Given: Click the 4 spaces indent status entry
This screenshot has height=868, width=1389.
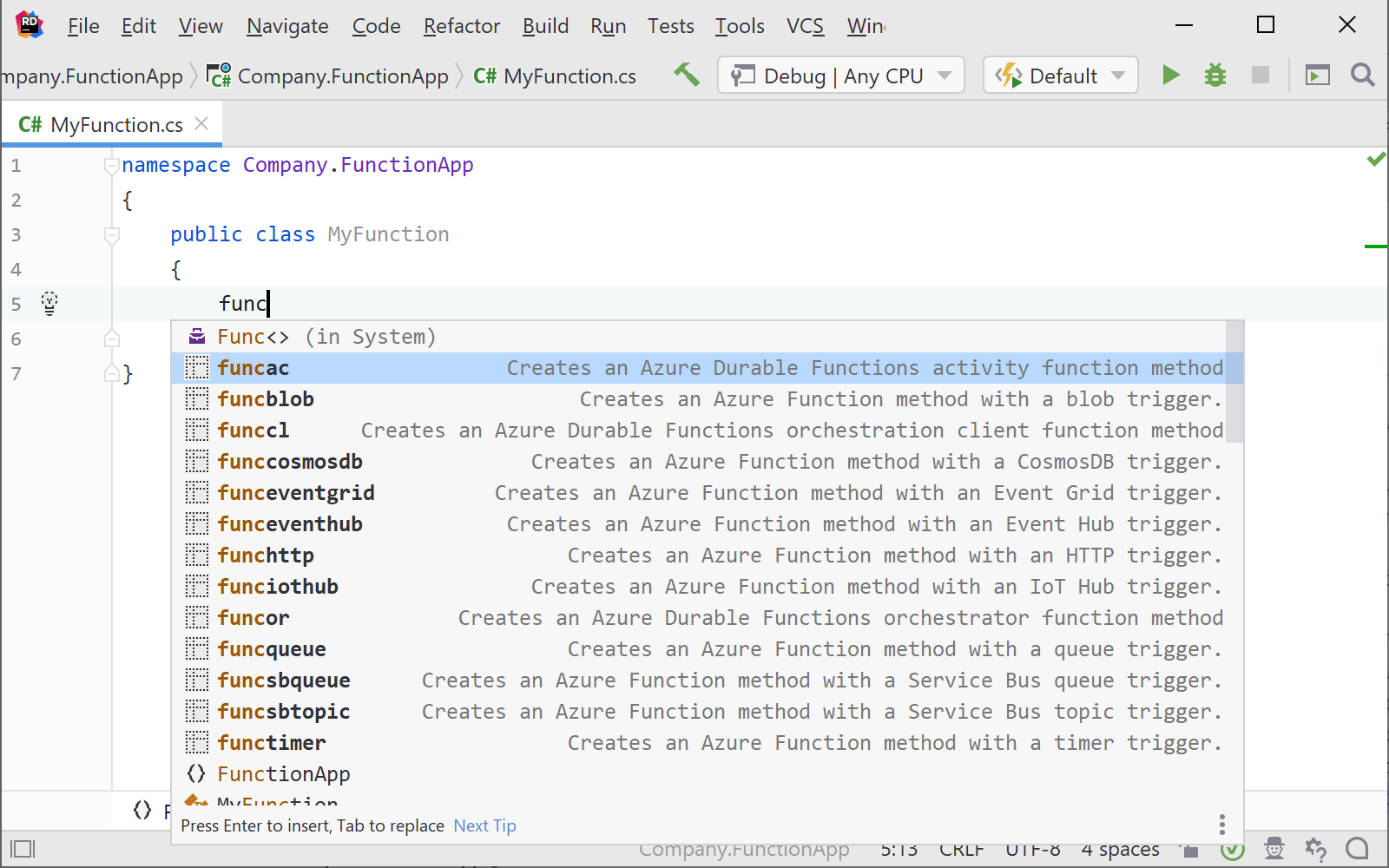Looking at the screenshot, I should pyautogui.click(x=1121, y=849).
